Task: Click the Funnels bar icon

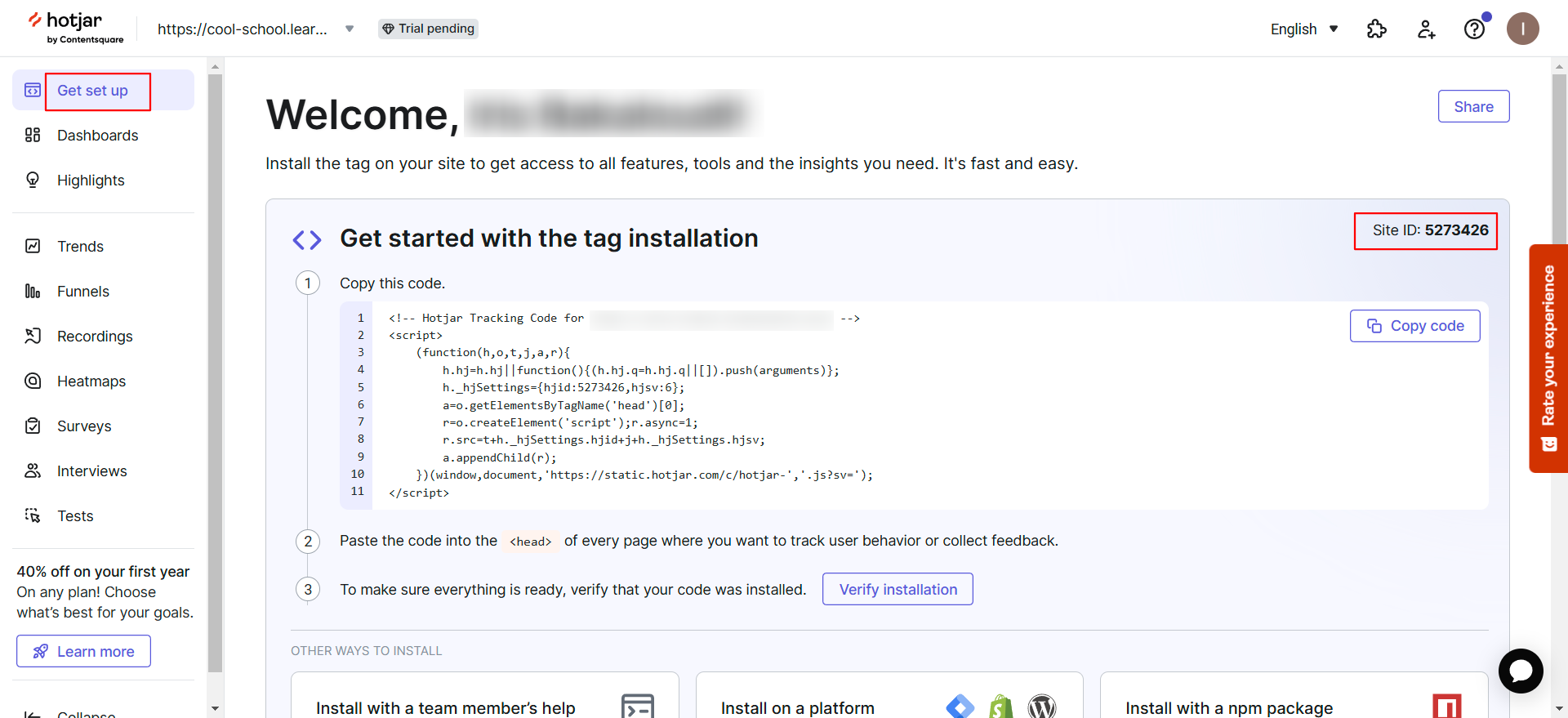Action: tap(33, 292)
